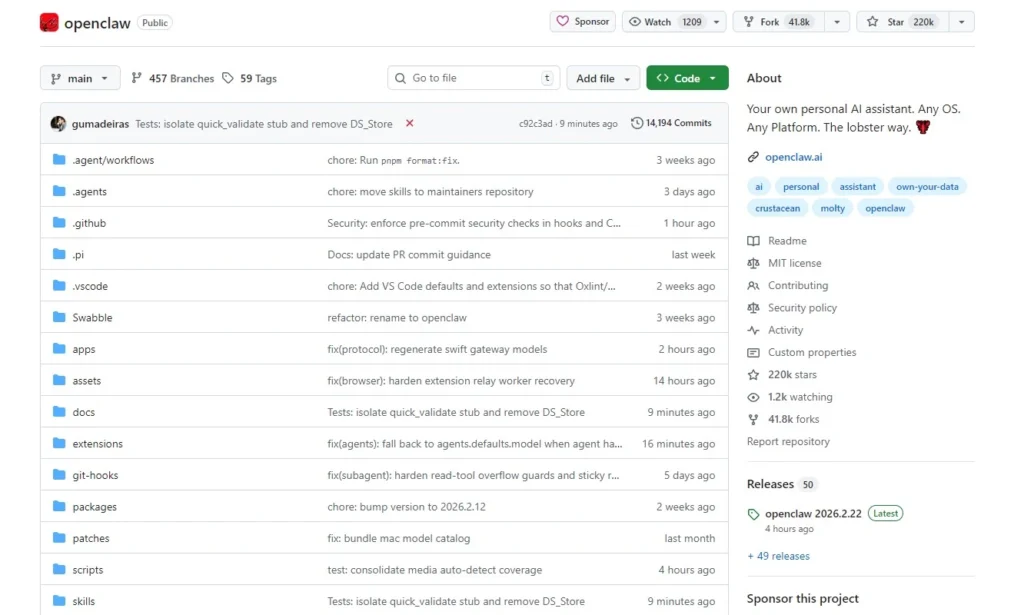The image size is (1024, 615).
Task: Open commit history via the clock icon
Action: (638, 122)
